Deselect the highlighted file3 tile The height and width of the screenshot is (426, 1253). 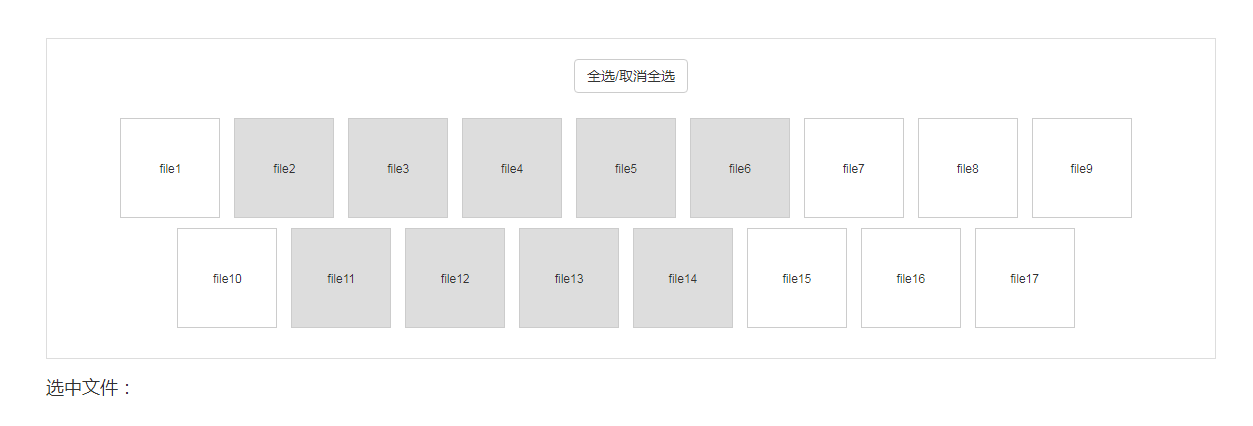click(x=398, y=168)
